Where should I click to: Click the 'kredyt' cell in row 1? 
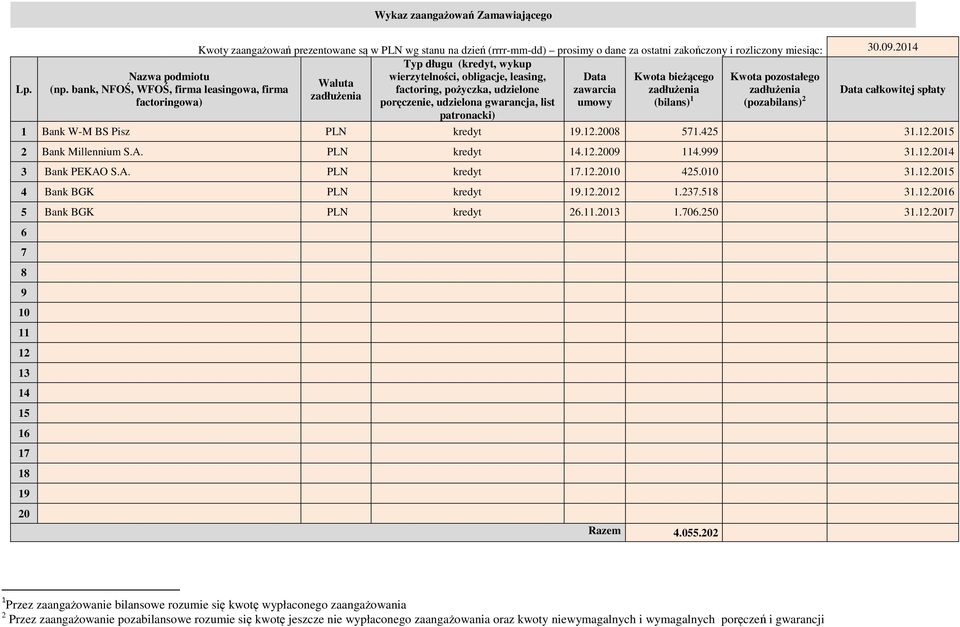coord(467,132)
